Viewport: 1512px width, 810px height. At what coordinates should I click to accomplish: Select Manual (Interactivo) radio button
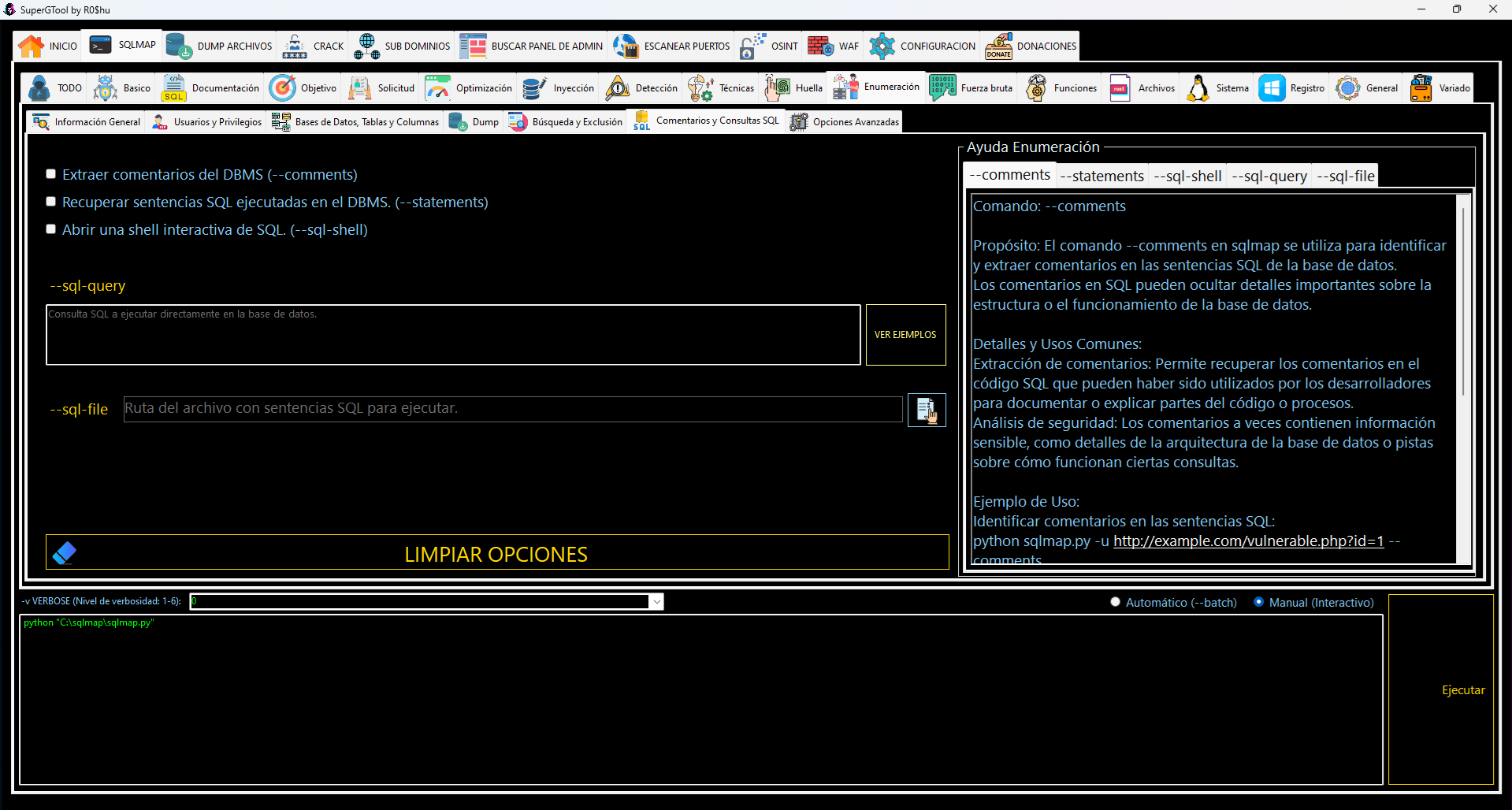[1258, 602]
